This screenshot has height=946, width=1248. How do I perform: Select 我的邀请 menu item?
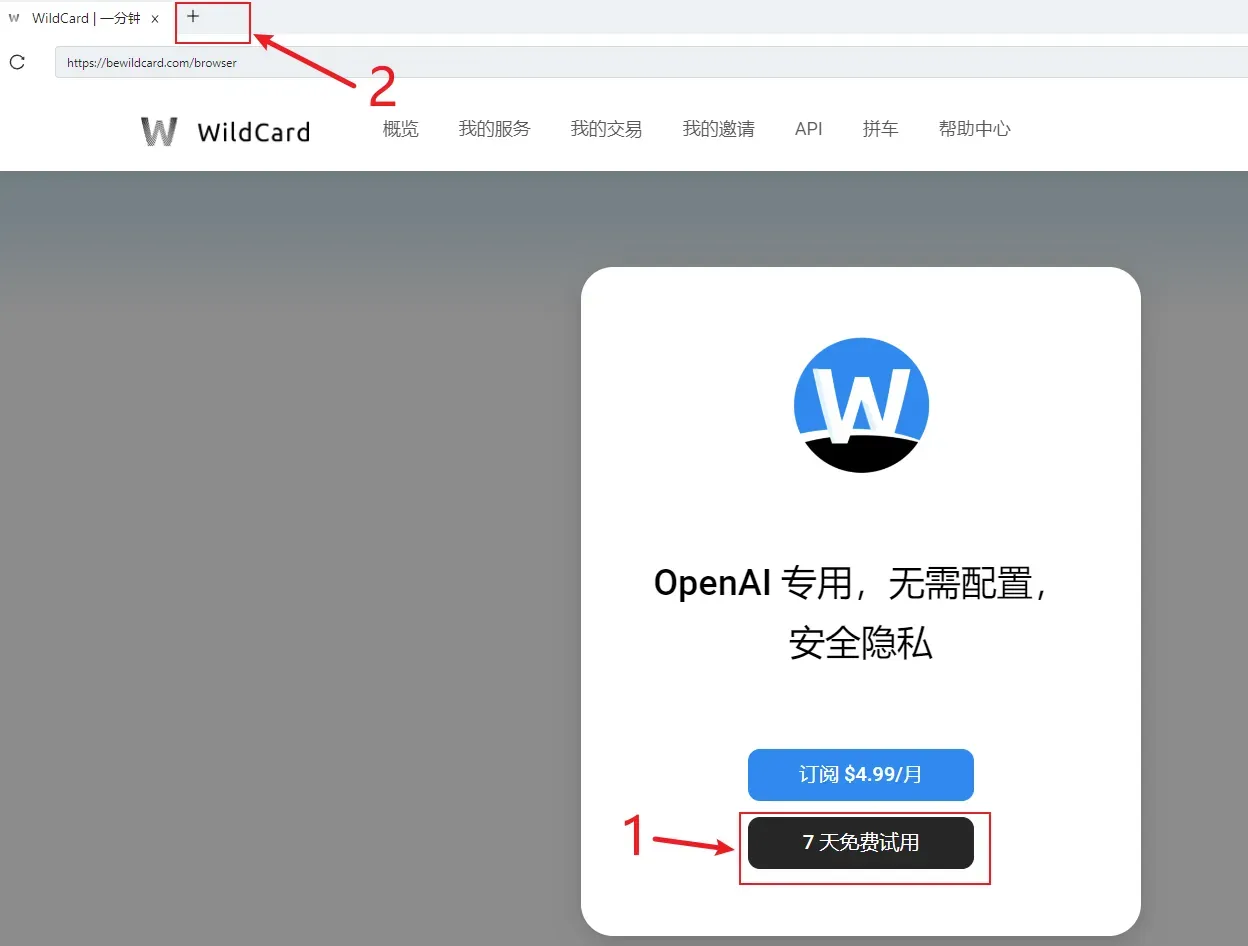[719, 129]
